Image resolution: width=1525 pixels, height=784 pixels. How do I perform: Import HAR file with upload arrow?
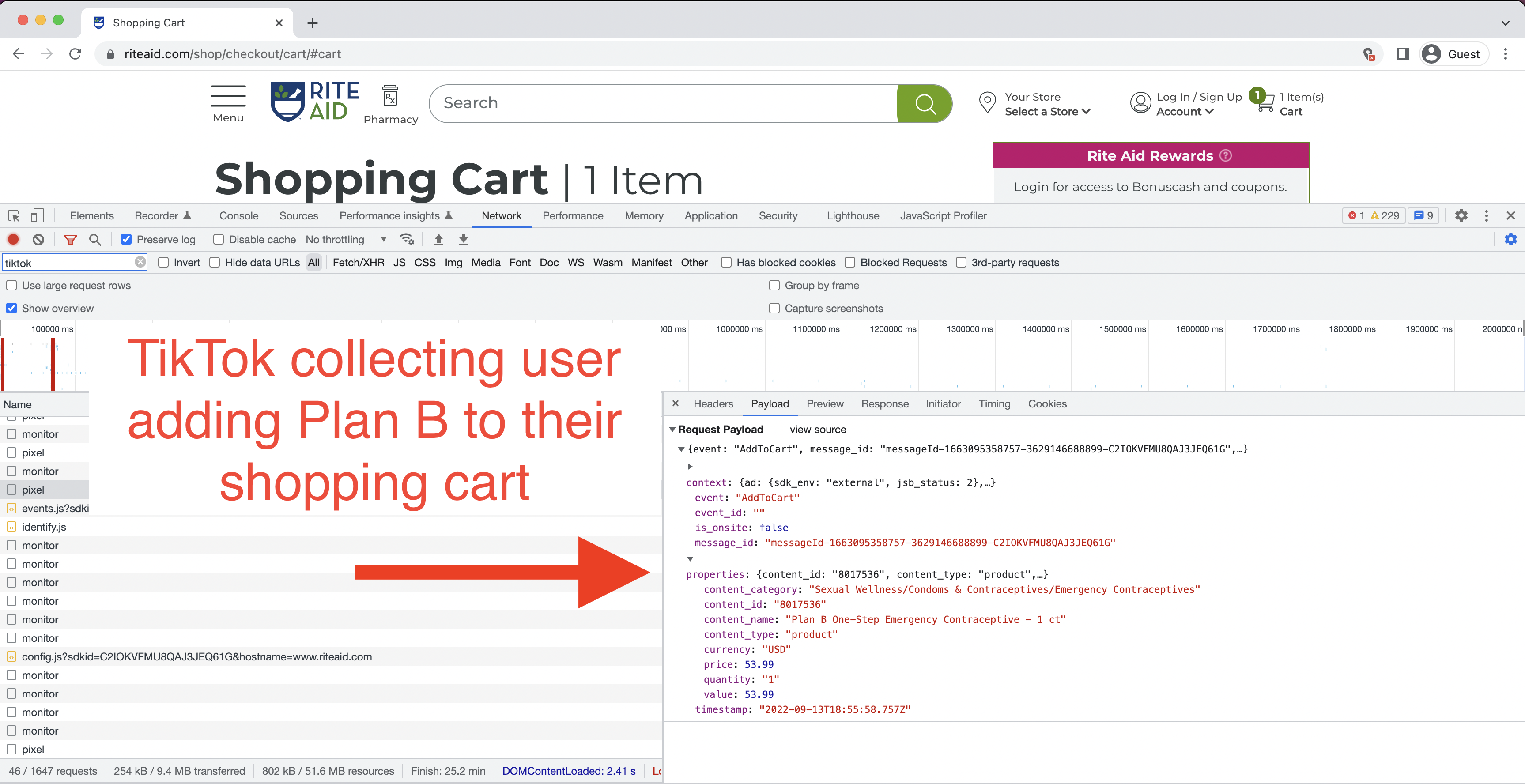pos(439,239)
